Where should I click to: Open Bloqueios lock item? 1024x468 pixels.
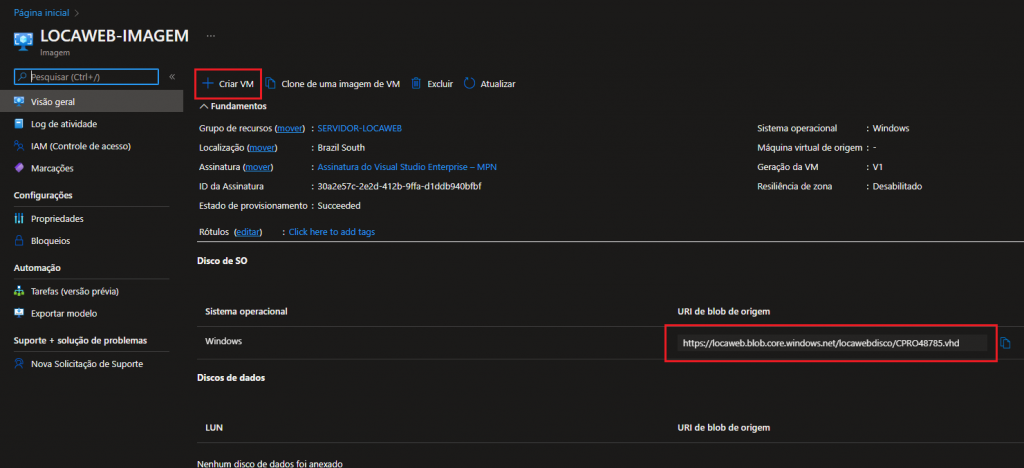51,240
